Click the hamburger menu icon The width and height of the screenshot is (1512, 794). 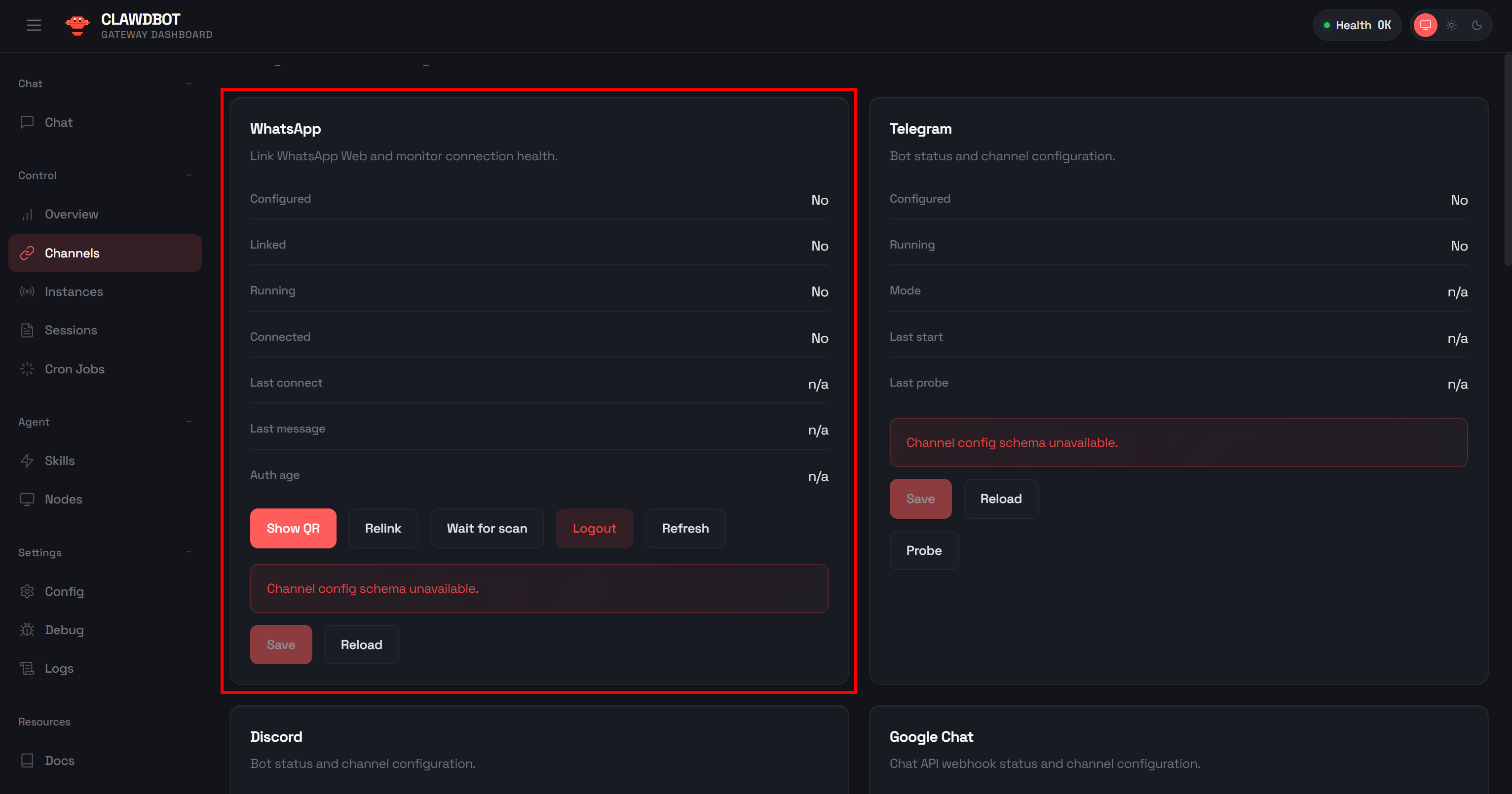[34, 25]
